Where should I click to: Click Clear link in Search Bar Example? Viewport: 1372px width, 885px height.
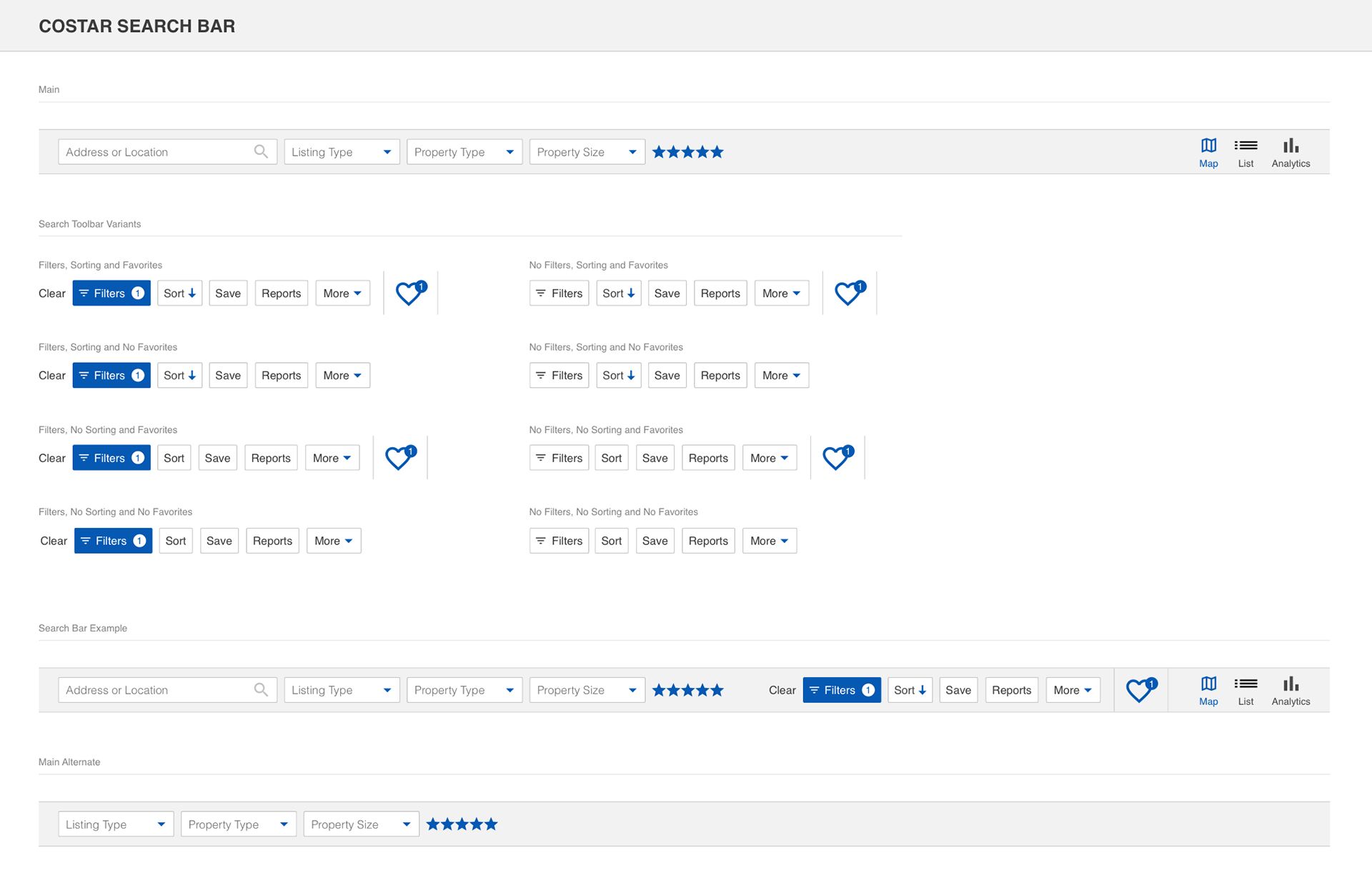click(782, 690)
